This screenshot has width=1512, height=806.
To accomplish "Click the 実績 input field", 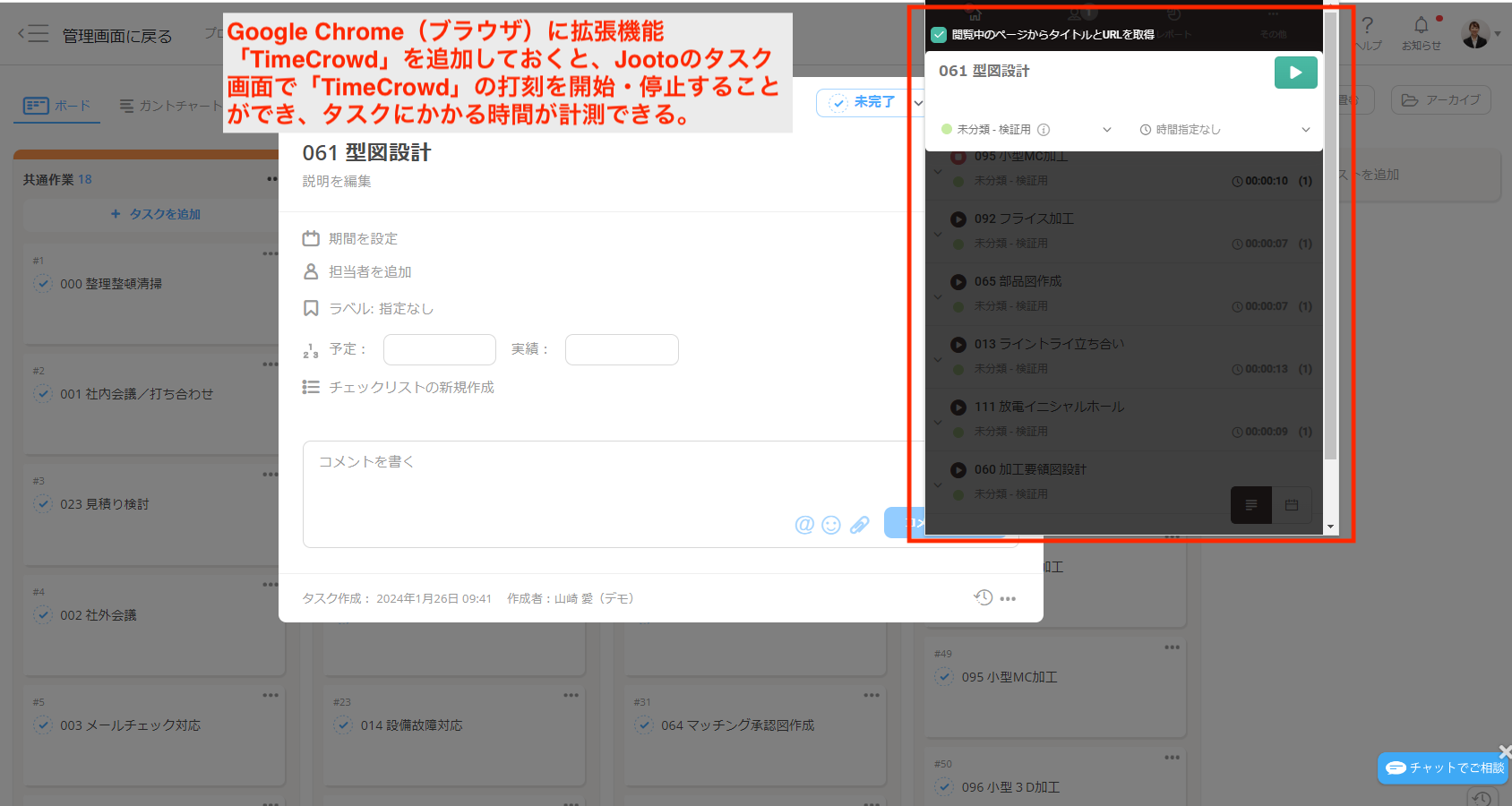I will [x=622, y=349].
